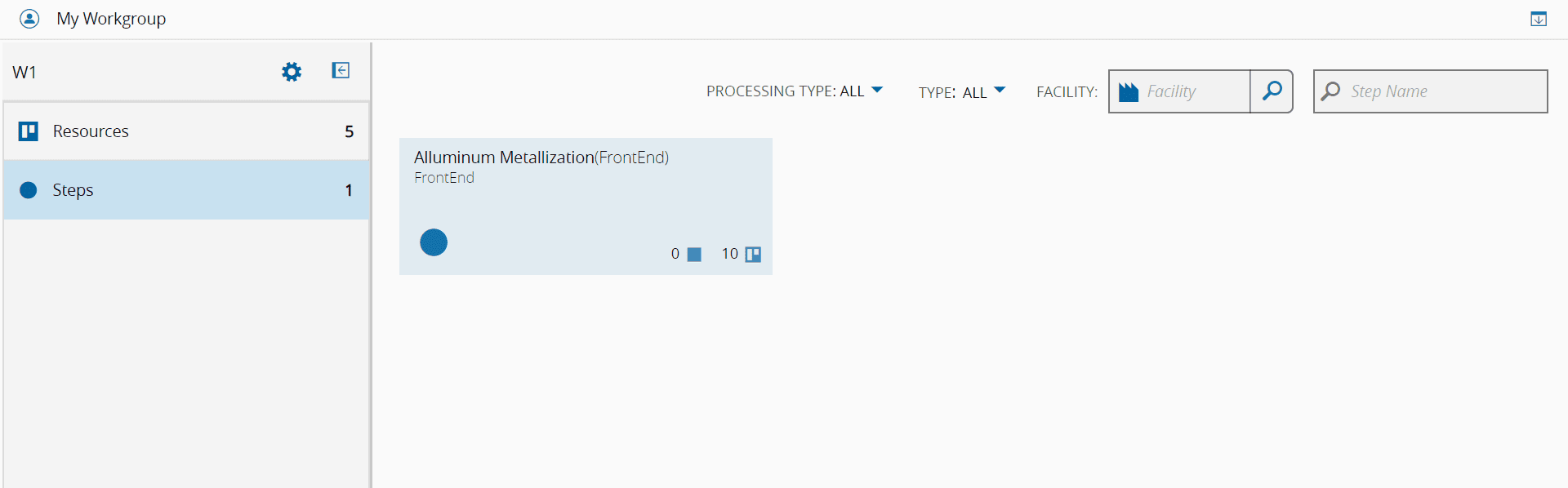Viewport: 1568px width, 488px height.
Task: Click the download icon in top-right corner
Action: tap(1538, 19)
